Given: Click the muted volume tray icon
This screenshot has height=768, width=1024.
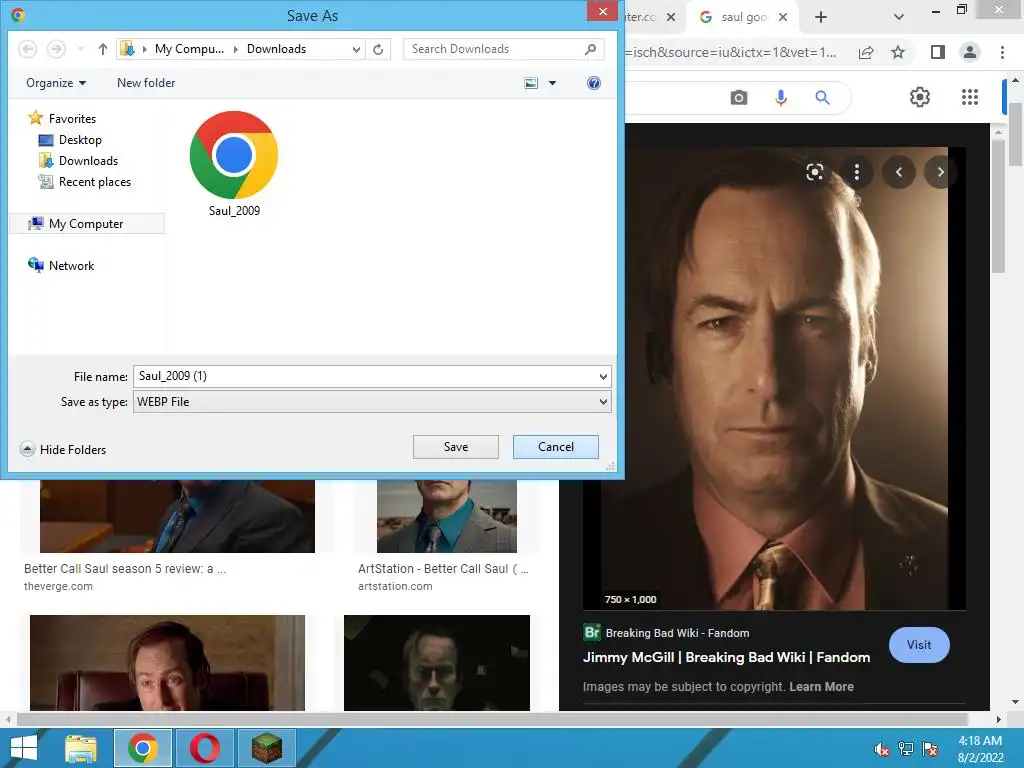Looking at the screenshot, I should [881, 749].
